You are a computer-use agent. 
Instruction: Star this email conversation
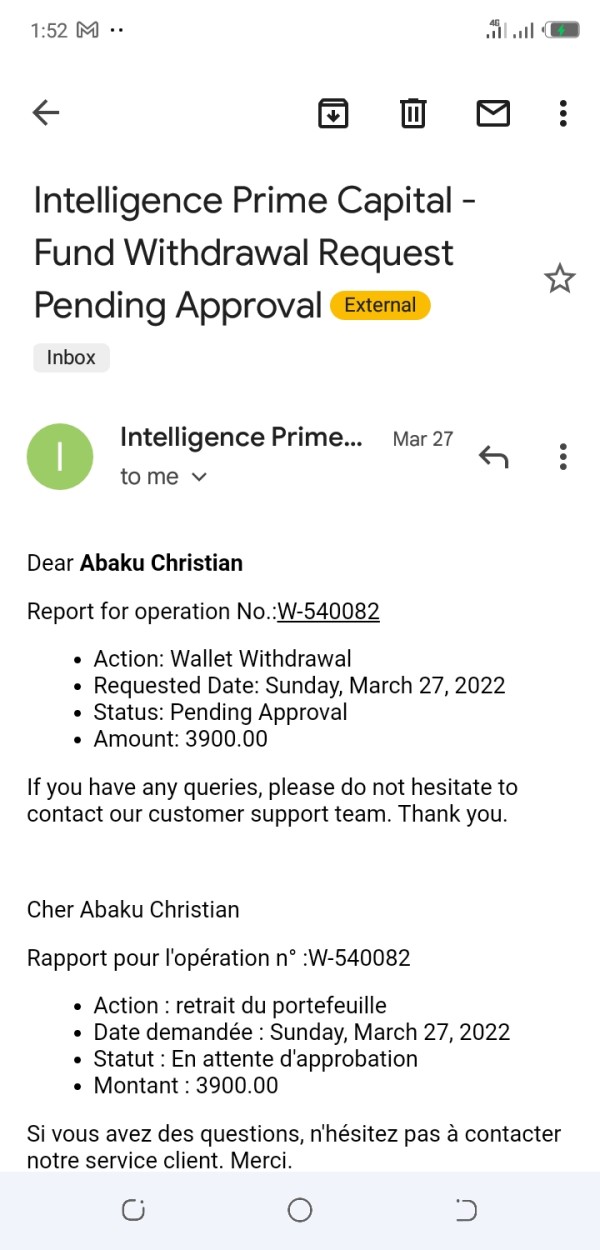[560, 279]
